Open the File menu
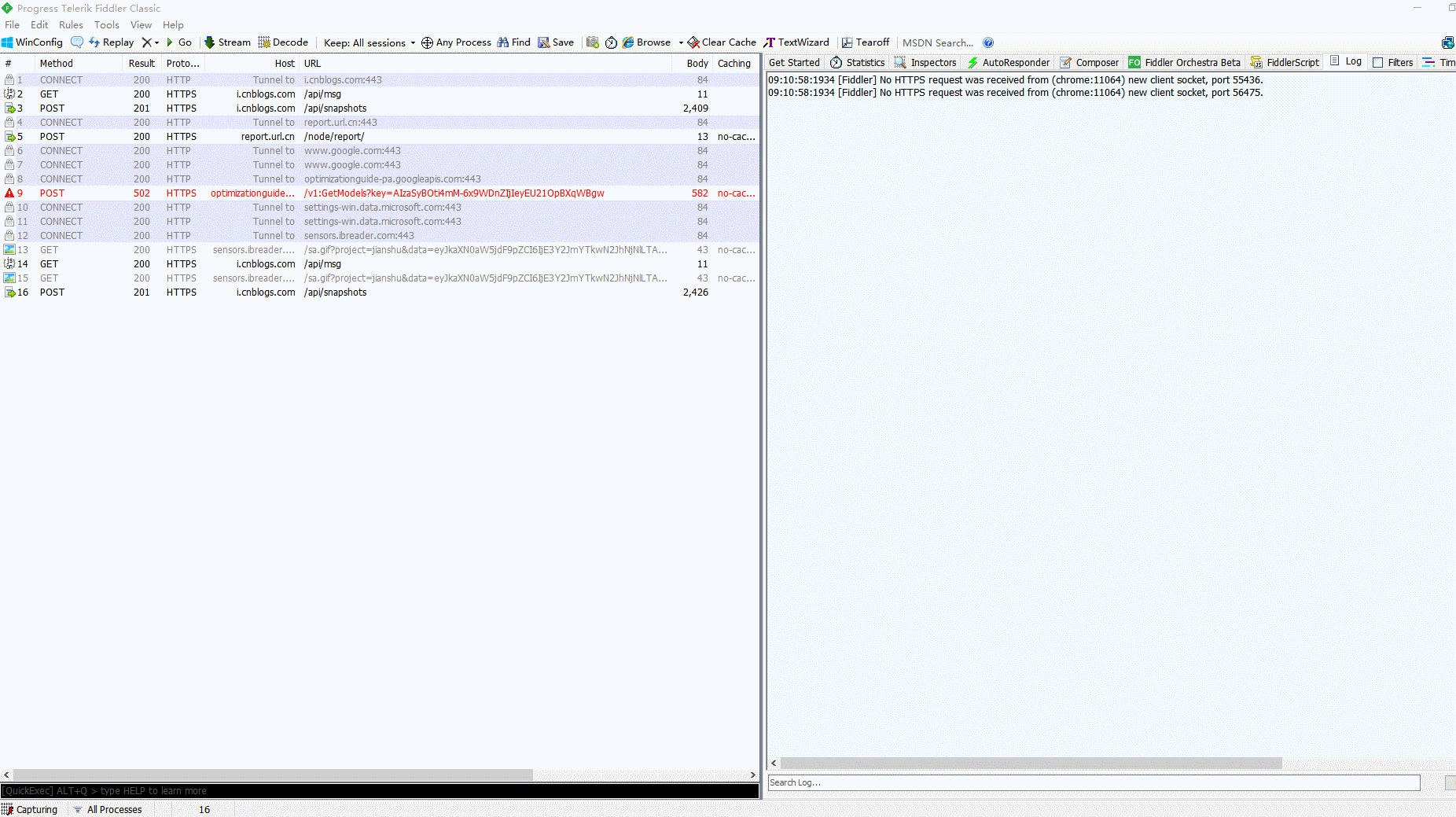Image resolution: width=1456 pixels, height=817 pixels. point(13,25)
